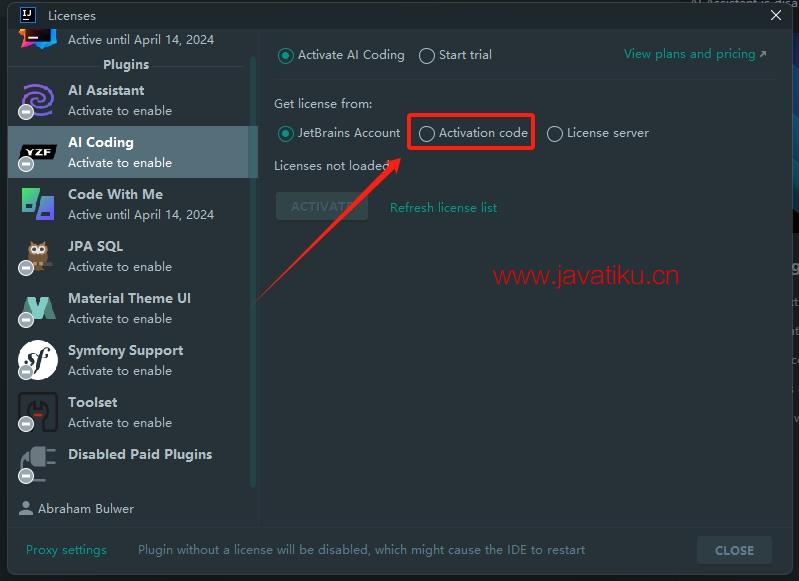799x581 pixels.
Task: Click the Abraham Bulwer account name
Action: (86, 509)
